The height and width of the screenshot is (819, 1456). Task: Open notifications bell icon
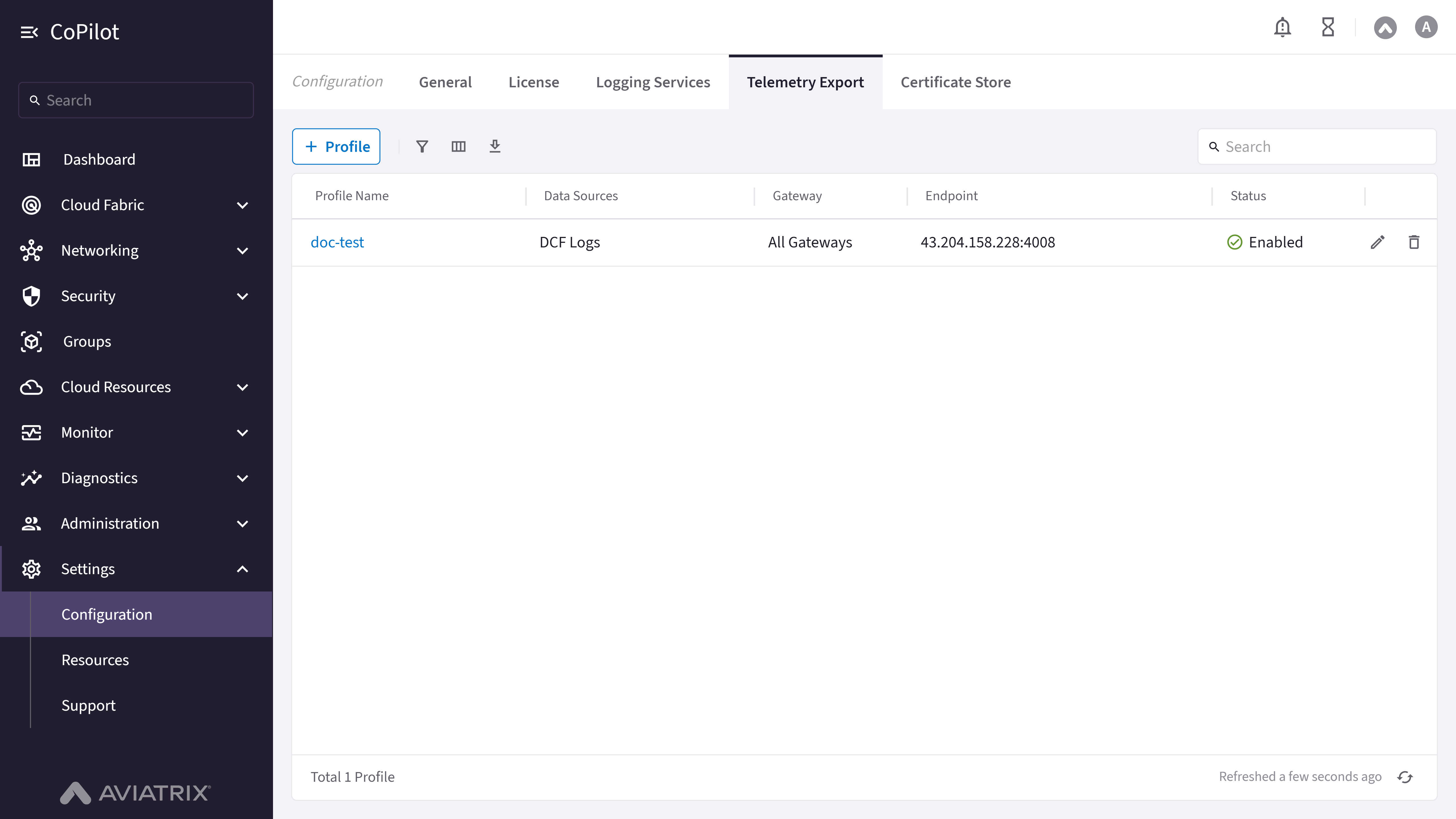(1283, 27)
